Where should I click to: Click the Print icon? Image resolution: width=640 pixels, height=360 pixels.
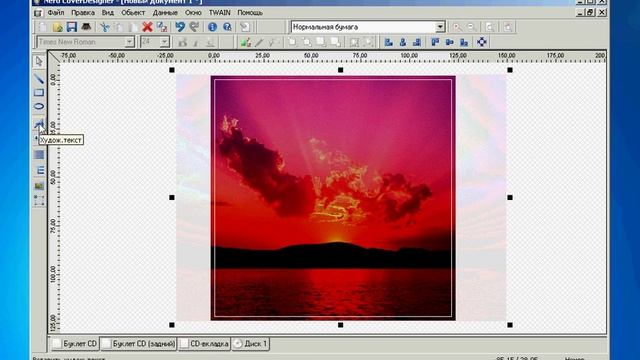(x=86, y=27)
